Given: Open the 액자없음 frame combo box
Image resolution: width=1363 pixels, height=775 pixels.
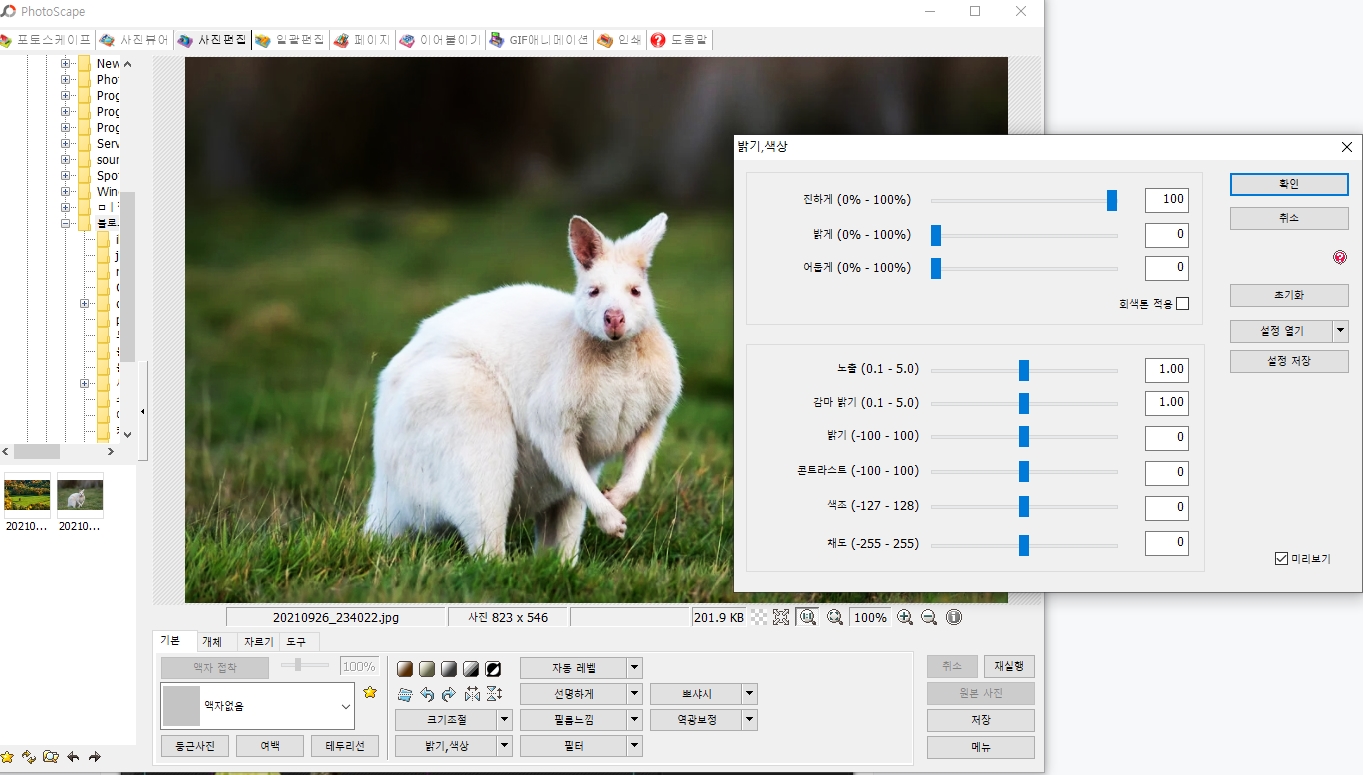Looking at the screenshot, I should 258,706.
